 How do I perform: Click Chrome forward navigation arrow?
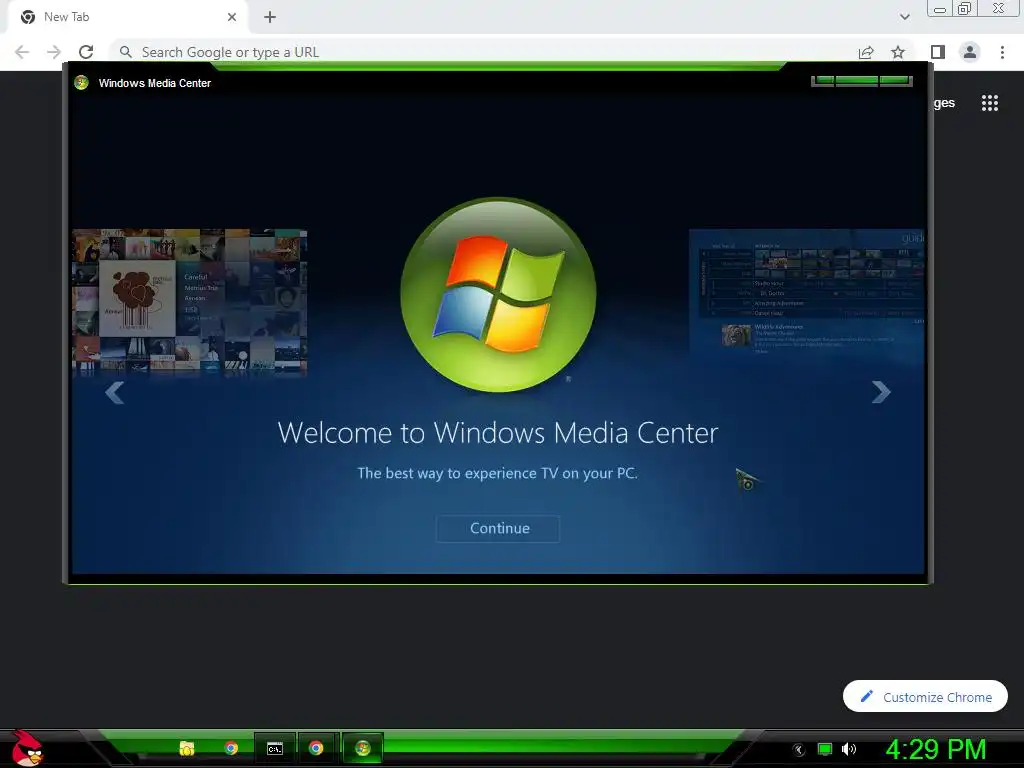click(54, 52)
